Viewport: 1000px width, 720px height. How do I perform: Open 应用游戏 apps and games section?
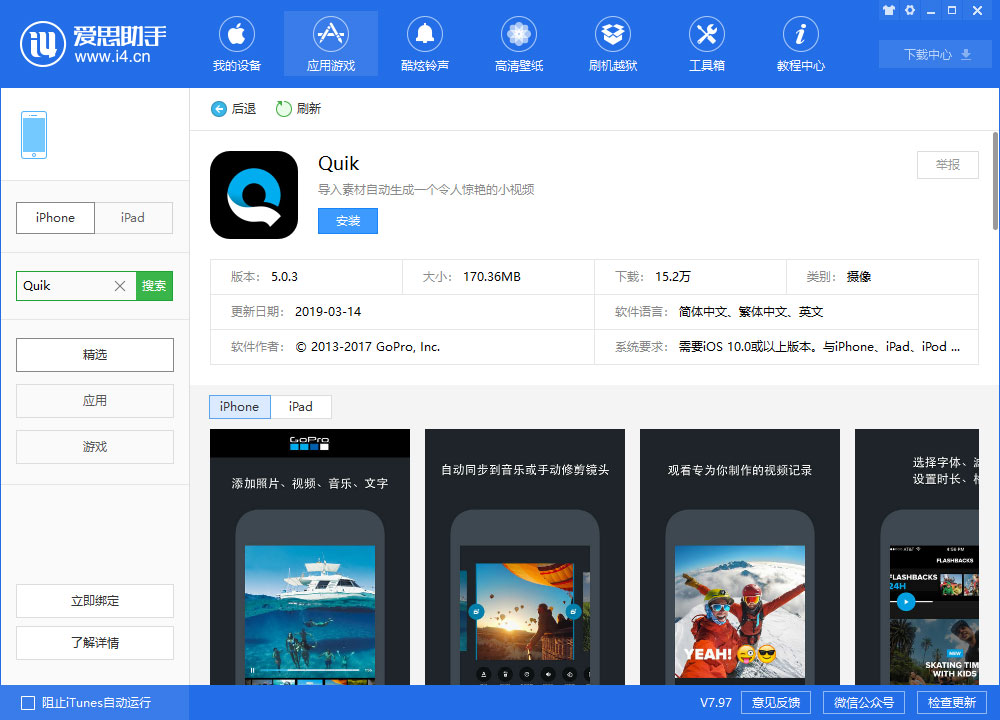[x=331, y=44]
